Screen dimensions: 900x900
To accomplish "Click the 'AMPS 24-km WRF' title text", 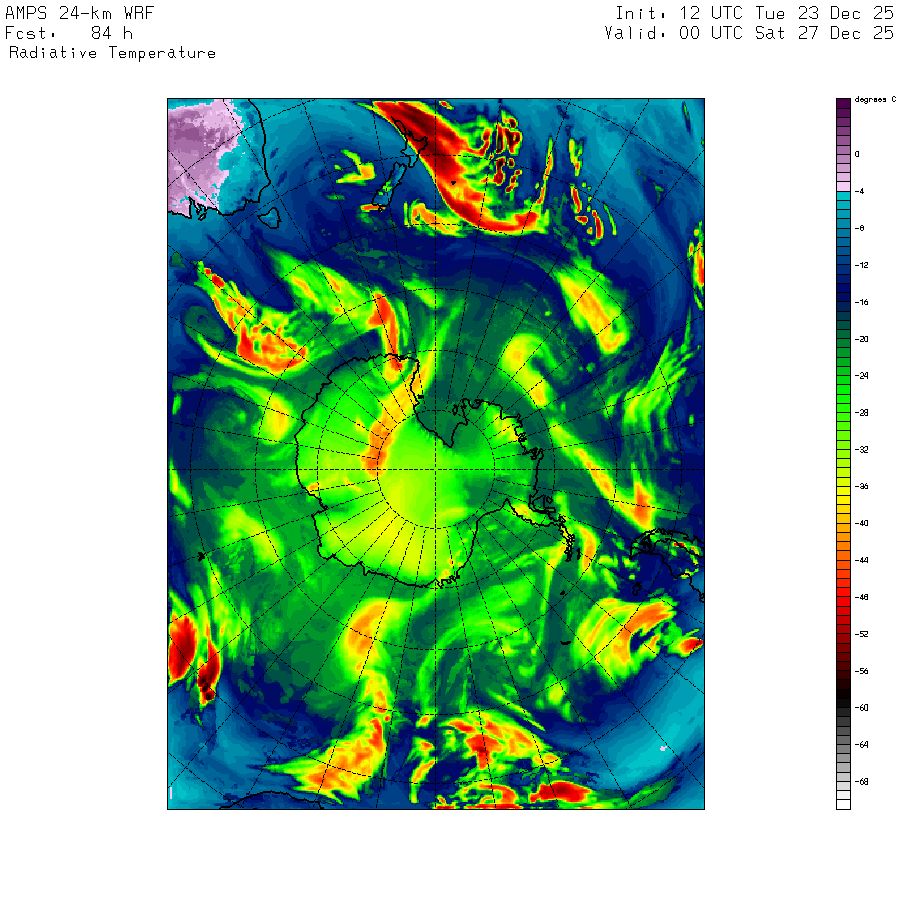I will click(80, 13).
